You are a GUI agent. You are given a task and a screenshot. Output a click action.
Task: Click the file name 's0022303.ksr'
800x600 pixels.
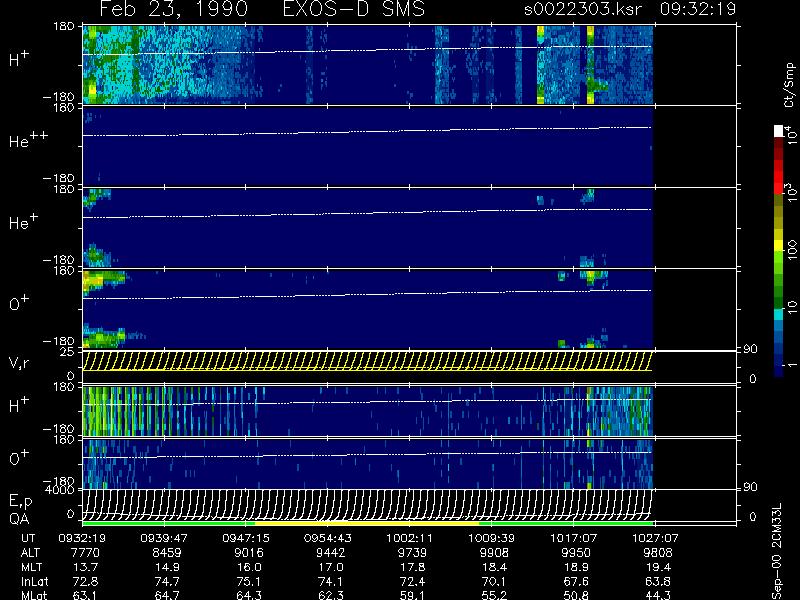pos(582,9)
